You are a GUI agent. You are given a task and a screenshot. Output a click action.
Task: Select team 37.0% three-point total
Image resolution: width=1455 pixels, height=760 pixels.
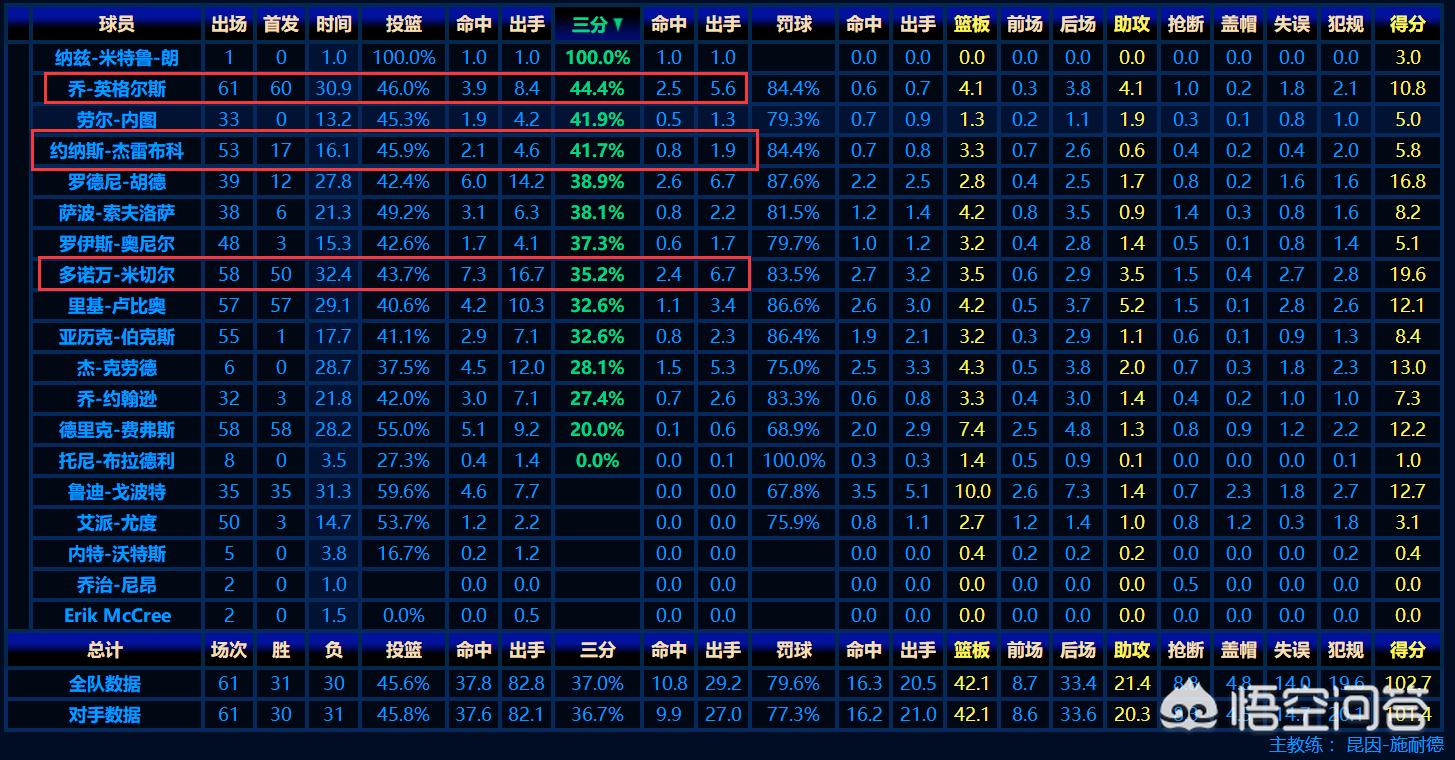click(x=597, y=684)
